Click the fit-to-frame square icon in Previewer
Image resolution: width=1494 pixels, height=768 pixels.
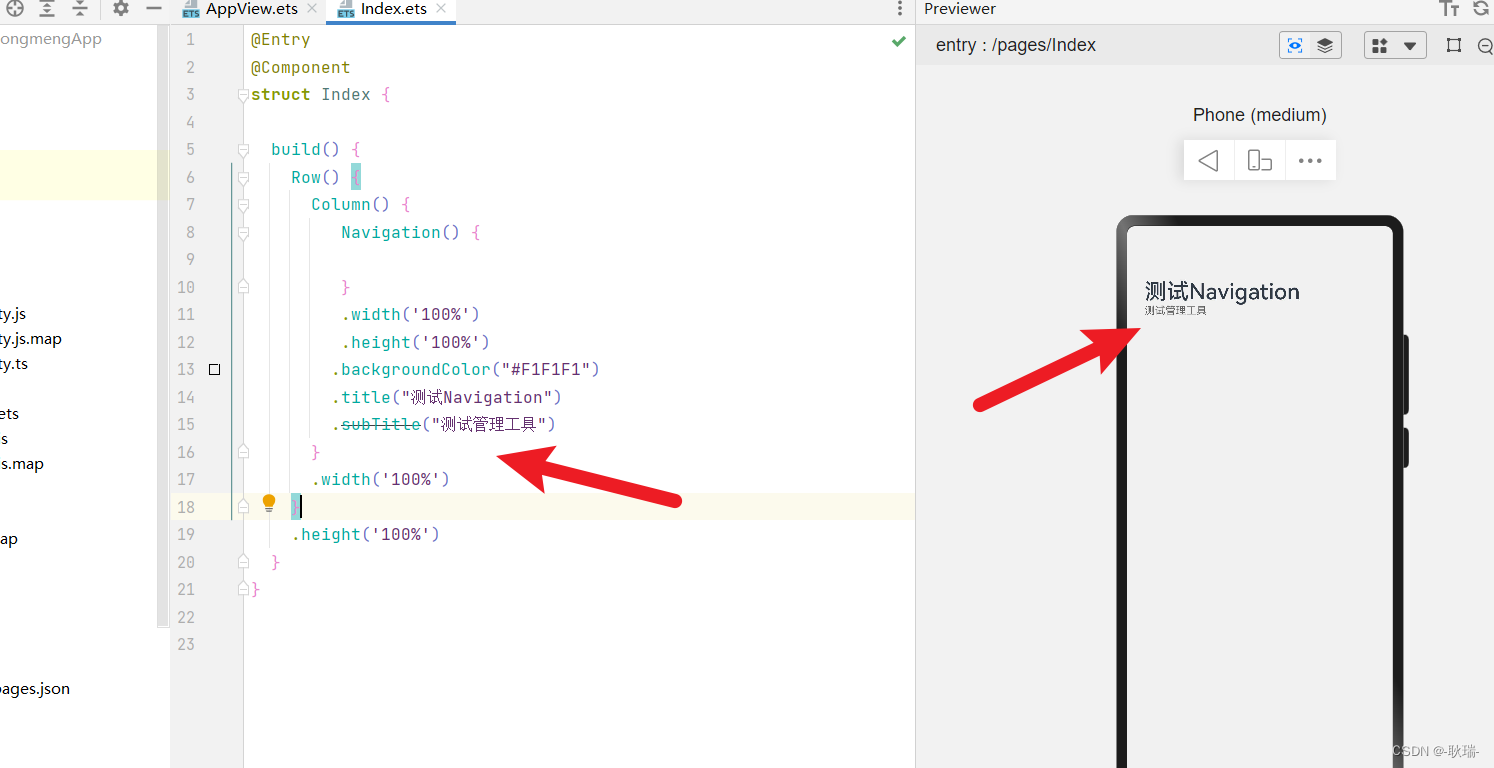coord(1454,46)
